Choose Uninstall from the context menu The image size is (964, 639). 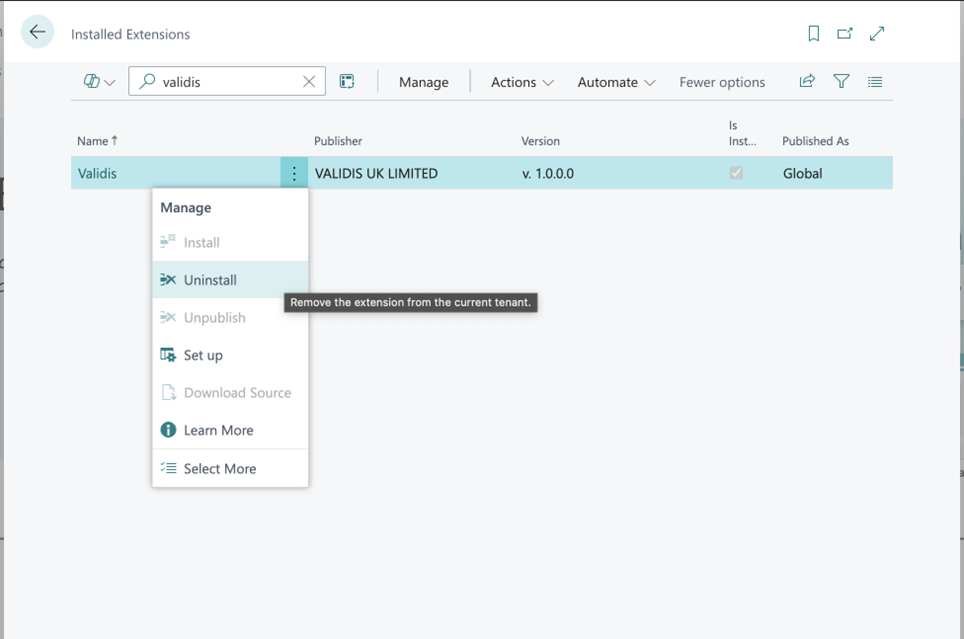230,280
